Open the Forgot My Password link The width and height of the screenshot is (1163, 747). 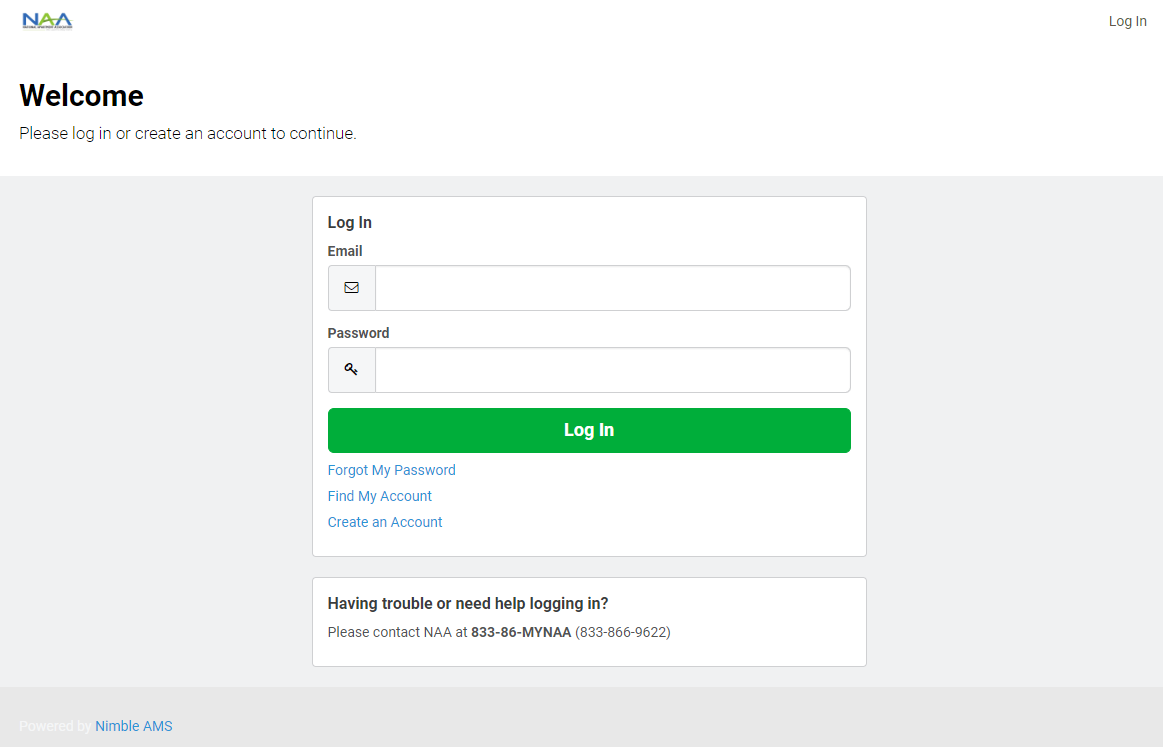tap(391, 470)
